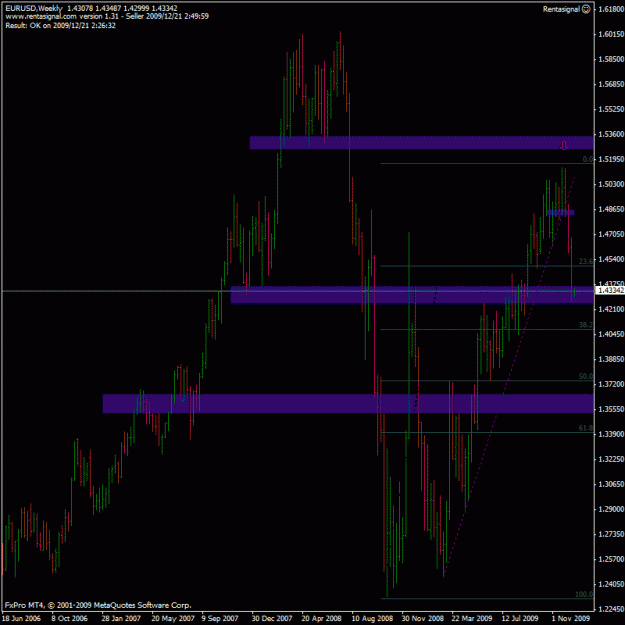Click the 1.47050 price scale label
625x625 pixels.
(x=611, y=234)
